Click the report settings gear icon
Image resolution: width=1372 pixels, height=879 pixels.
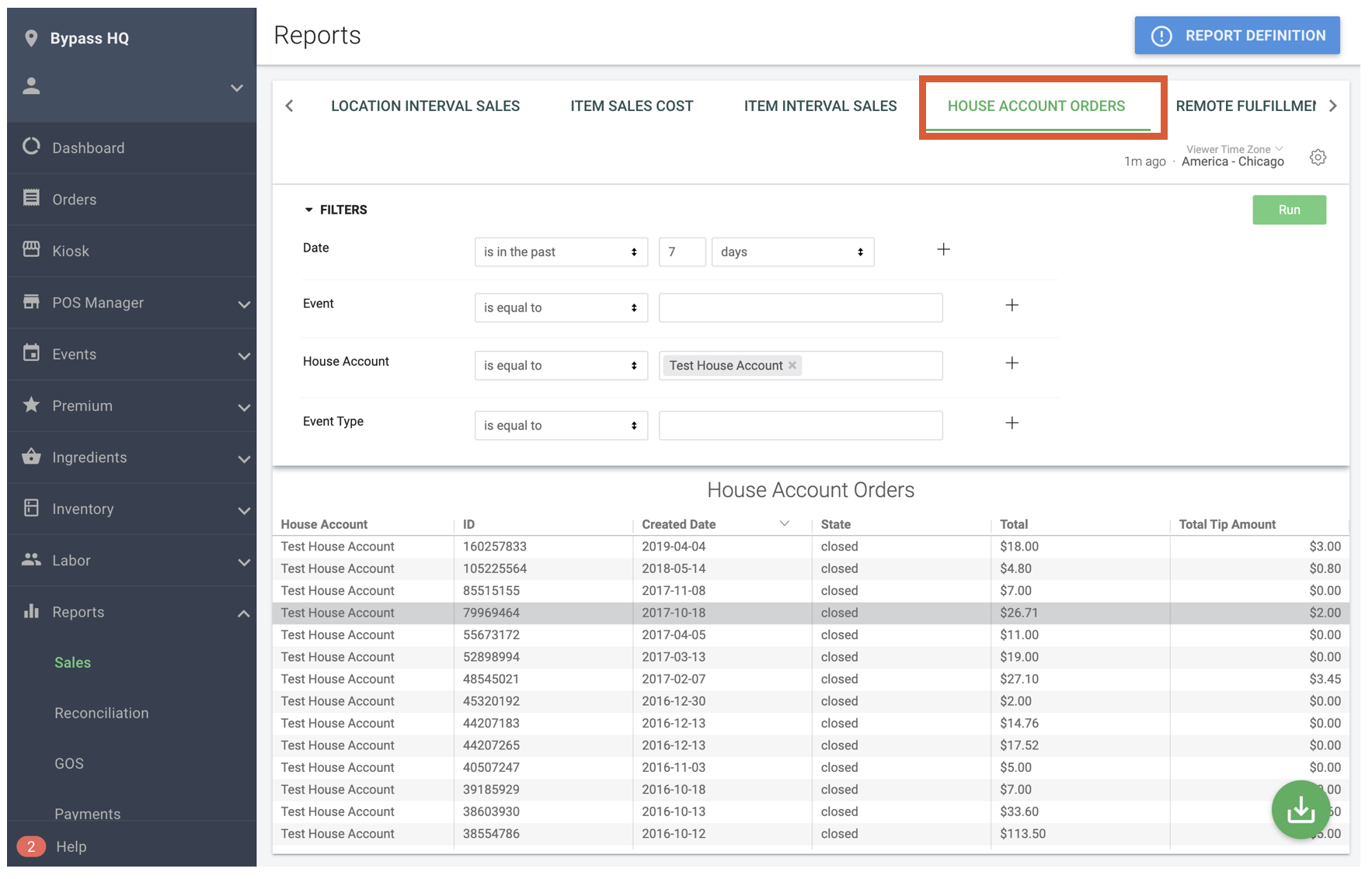1318,156
